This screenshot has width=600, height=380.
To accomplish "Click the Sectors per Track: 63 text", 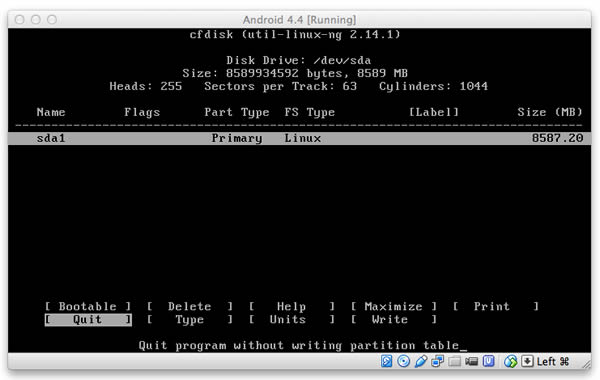I will pos(280,86).
